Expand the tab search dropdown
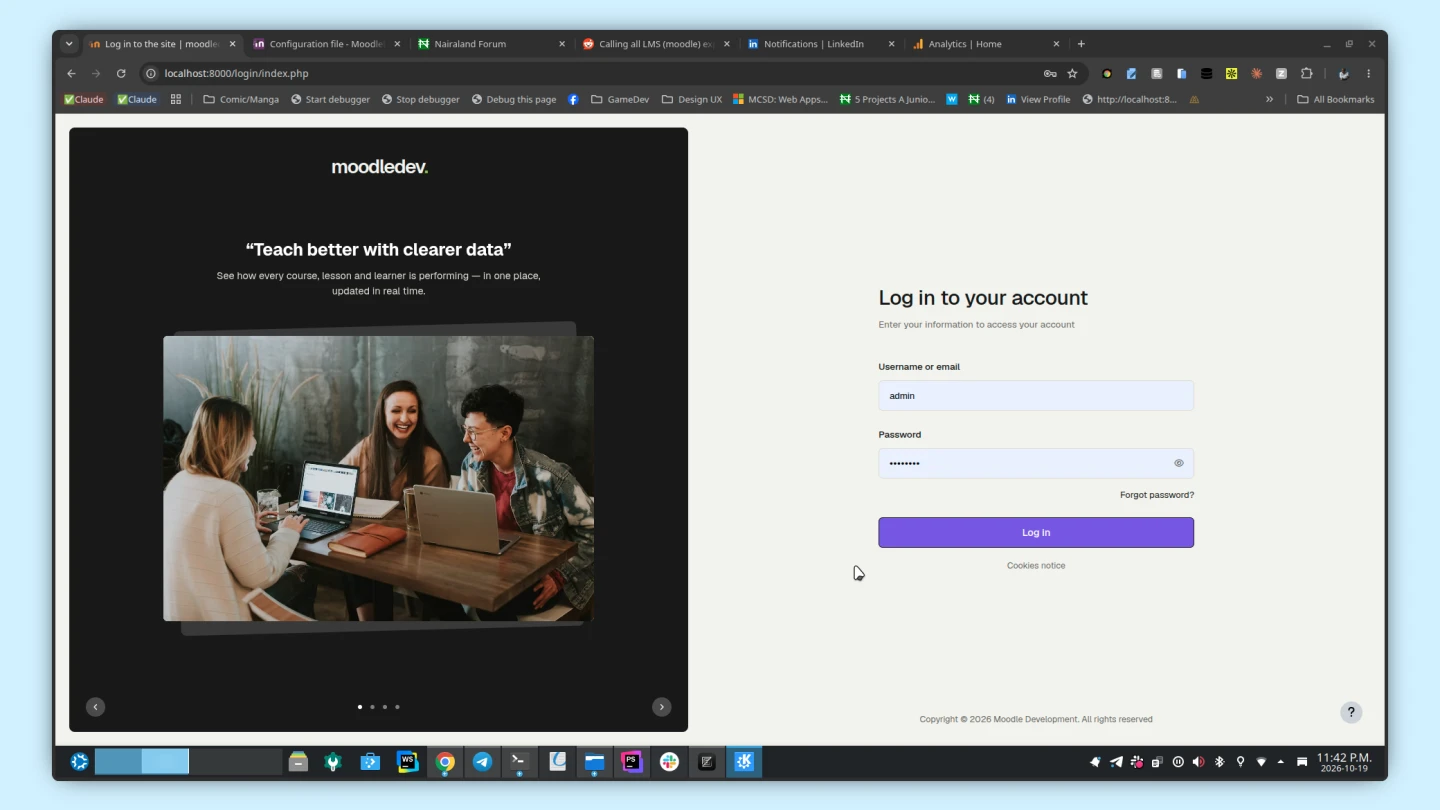1440x810 pixels. 69,44
